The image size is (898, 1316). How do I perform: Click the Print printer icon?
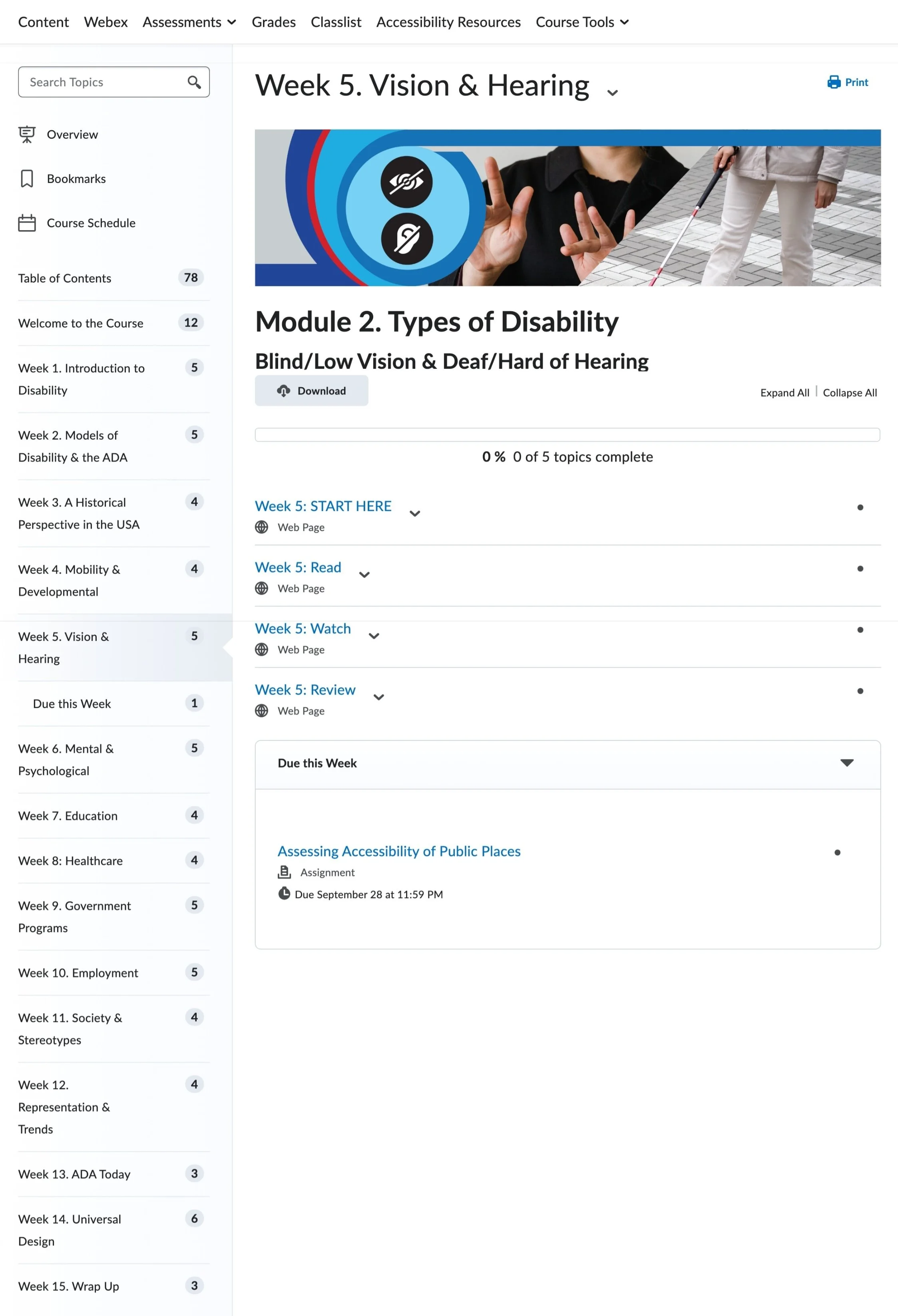tap(833, 82)
